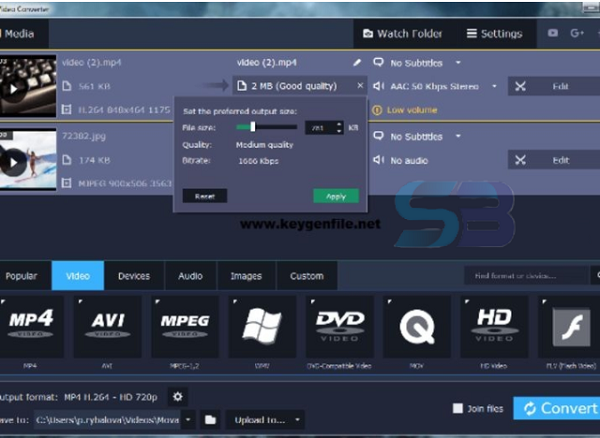Click Edit button for 72382.jpg

click(x=554, y=160)
